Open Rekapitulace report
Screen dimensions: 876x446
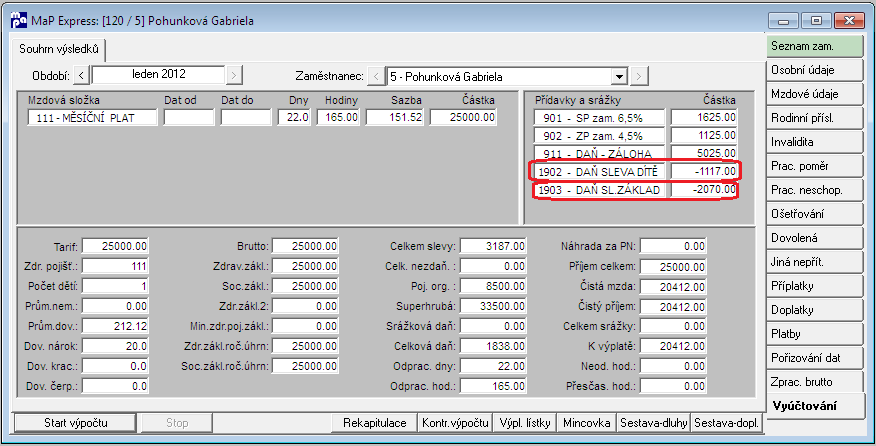tap(374, 423)
